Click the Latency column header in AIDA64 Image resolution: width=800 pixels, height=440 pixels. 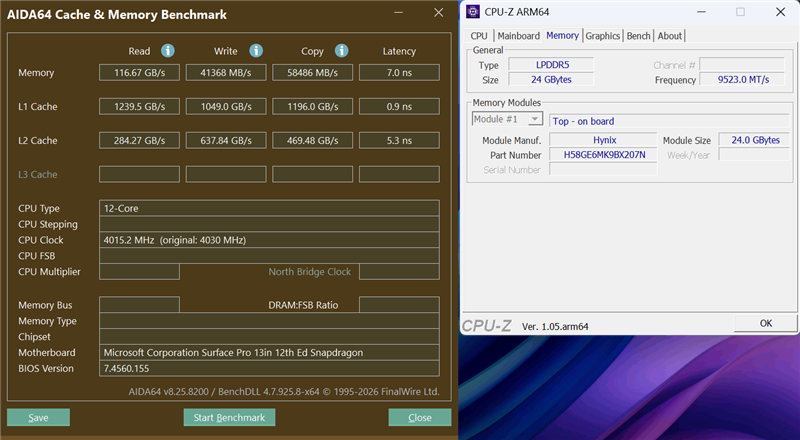[x=399, y=51]
